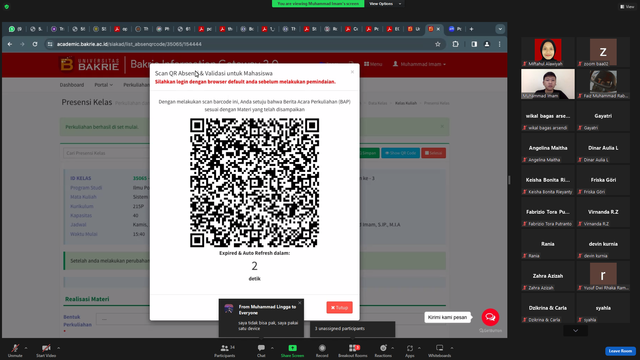Reload the page in the browser

click(35, 44)
